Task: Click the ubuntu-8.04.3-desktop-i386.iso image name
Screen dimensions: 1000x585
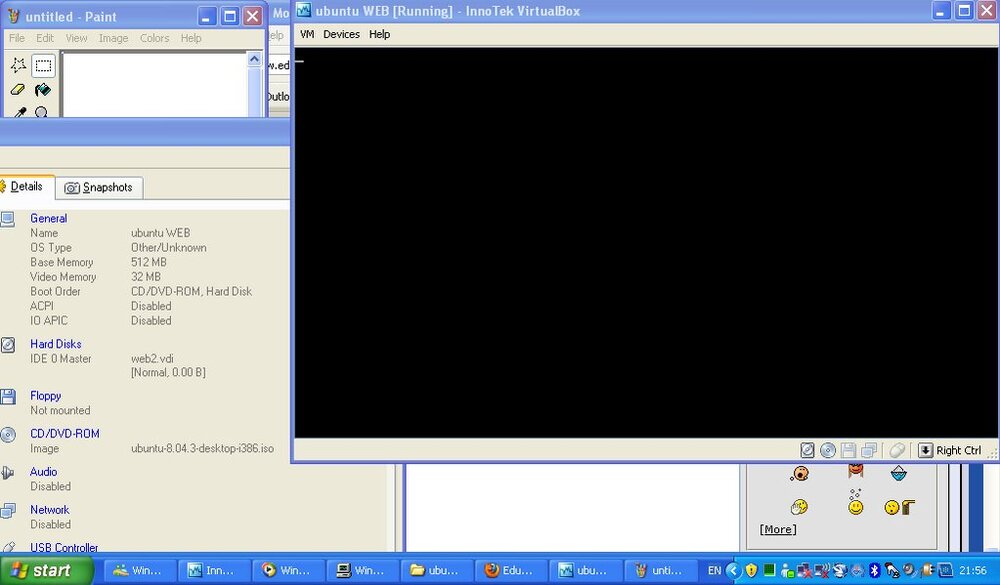Action: [202, 448]
